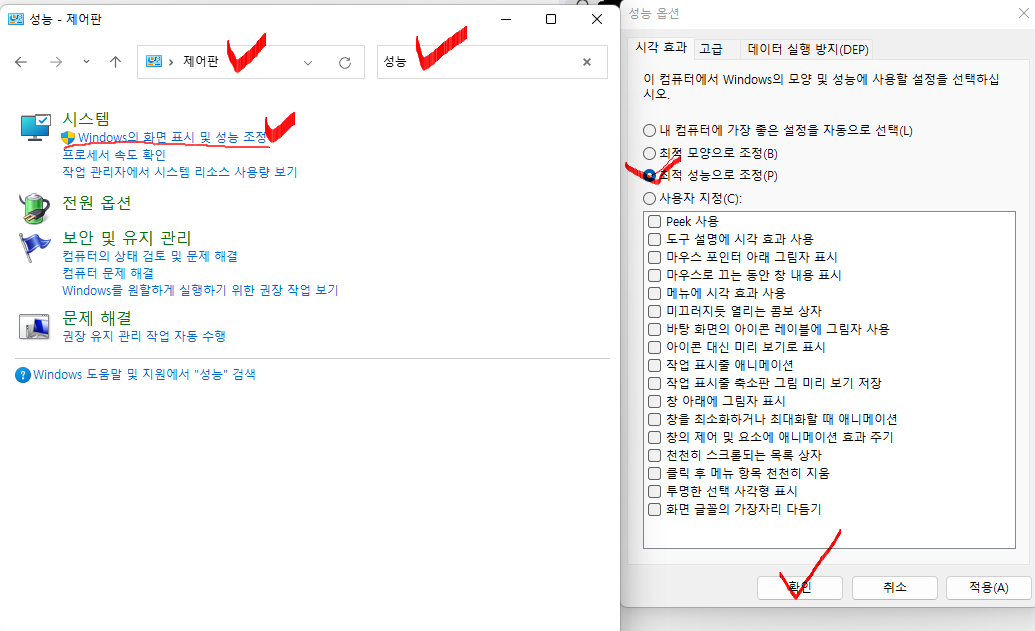The height and width of the screenshot is (631, 1035).
Task: Click the forward arrow in Control Panel
Action: 56,62
